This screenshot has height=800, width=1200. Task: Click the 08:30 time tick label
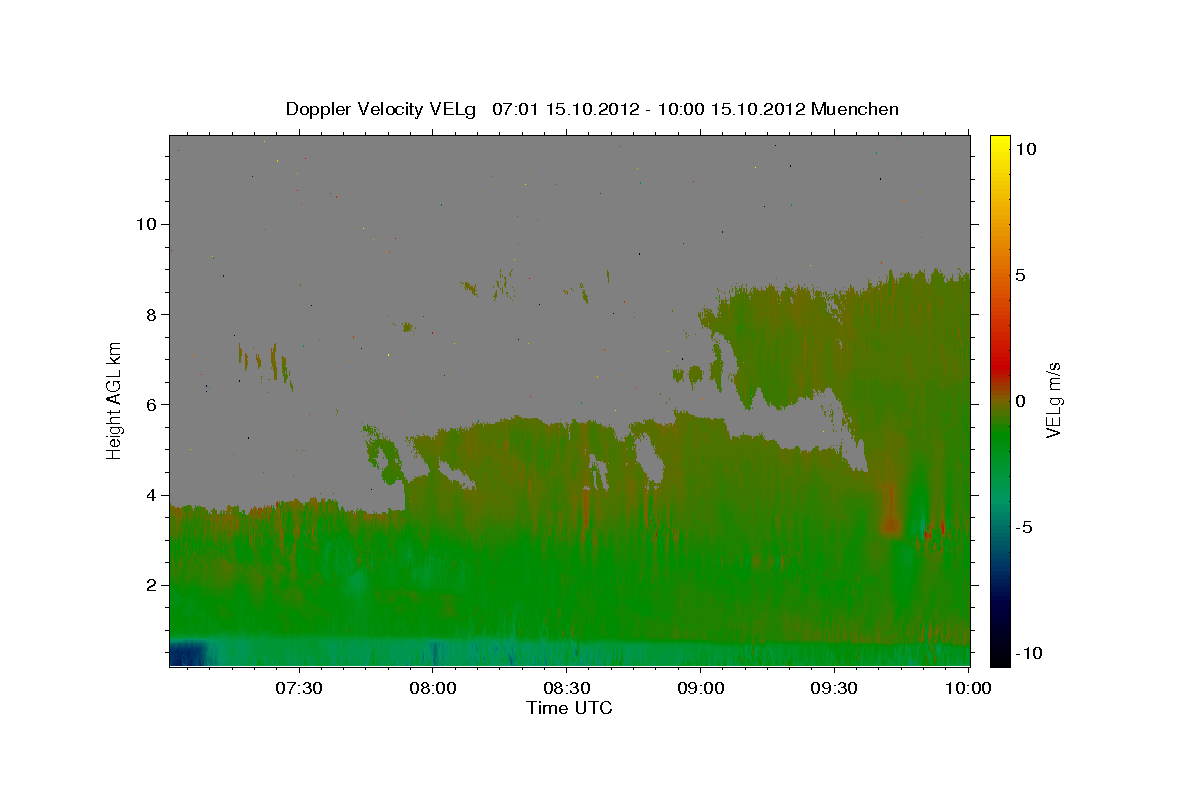(x=567, y=688)
